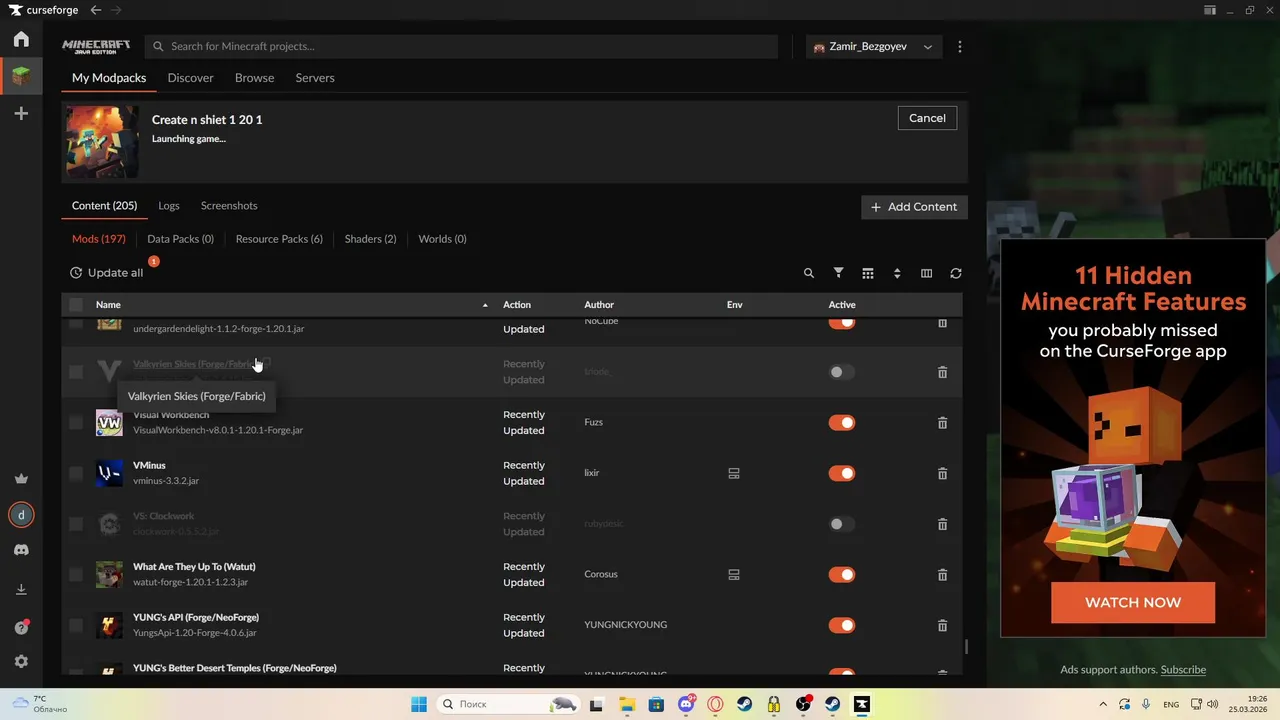
Task: Open the Zamir_Bezgoyev account dropdown
Action: point(874,47)
